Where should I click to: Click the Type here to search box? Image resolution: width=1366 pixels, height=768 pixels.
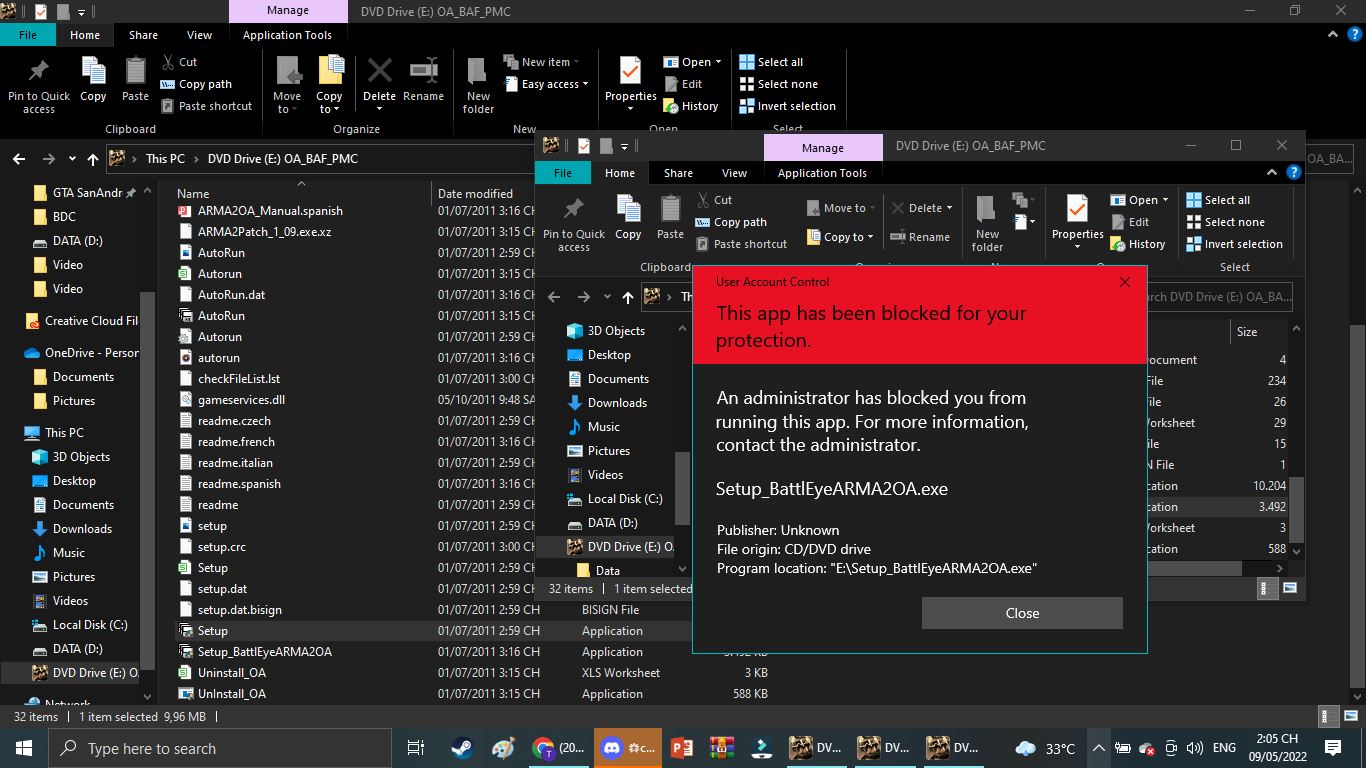[x=220, y=748]
